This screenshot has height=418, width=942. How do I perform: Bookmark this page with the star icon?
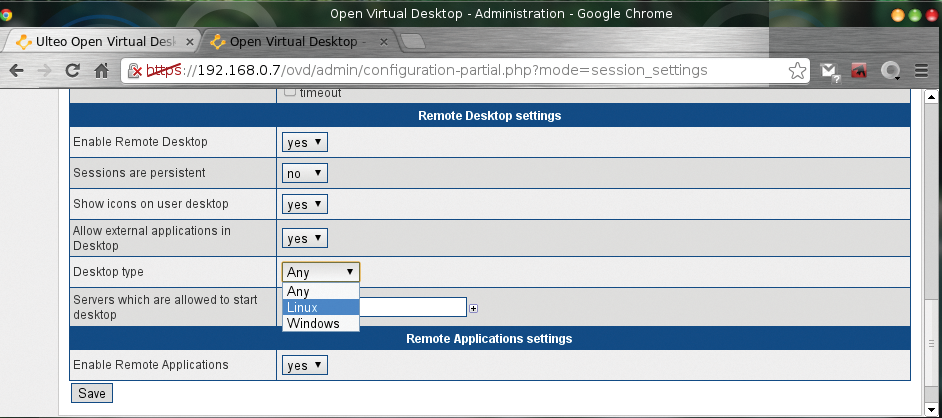pos(797,71)
